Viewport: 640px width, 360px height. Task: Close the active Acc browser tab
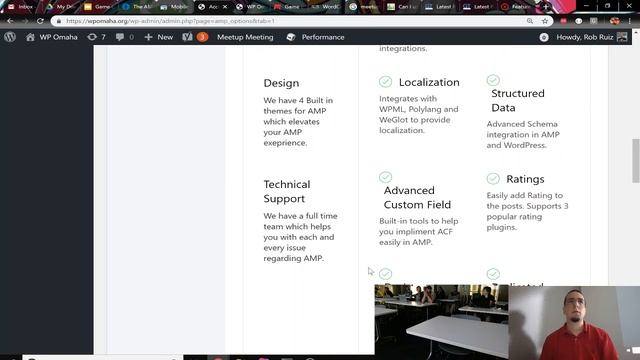pyautogui.click(x=224, y=7)
